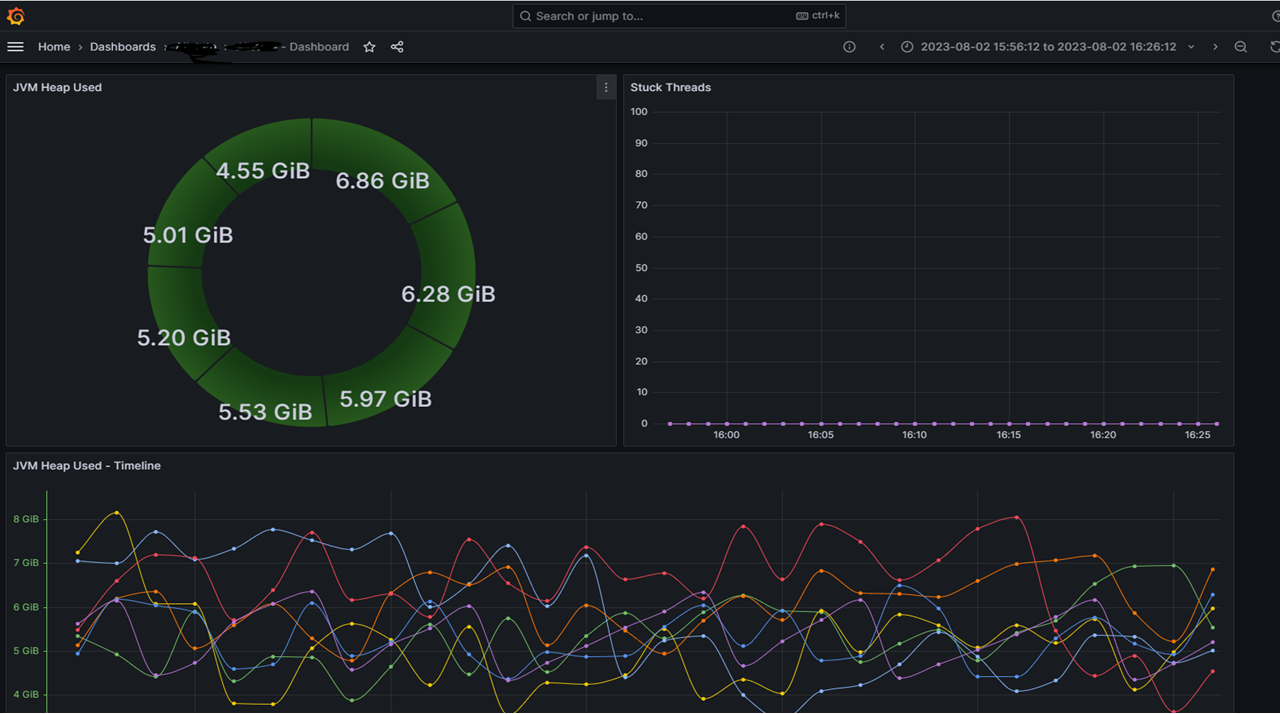
Task: Click the Stuck Threads panel title
Action: click(x=670, y=87)
